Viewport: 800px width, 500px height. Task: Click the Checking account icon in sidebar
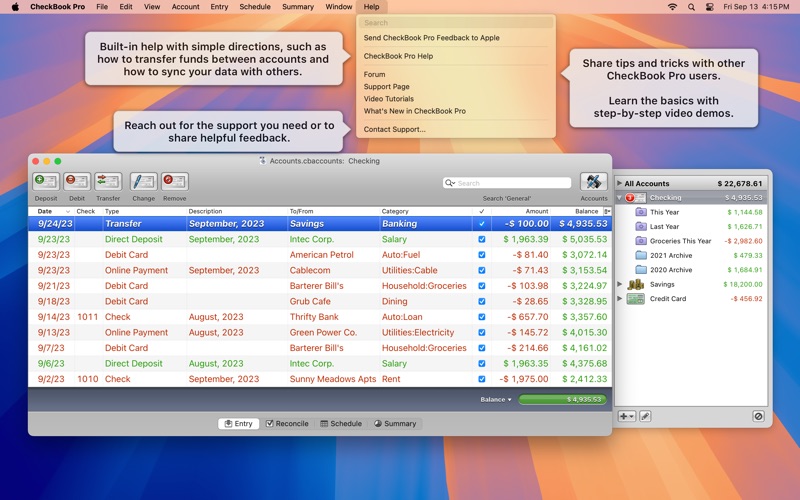(x=636, y=197)
